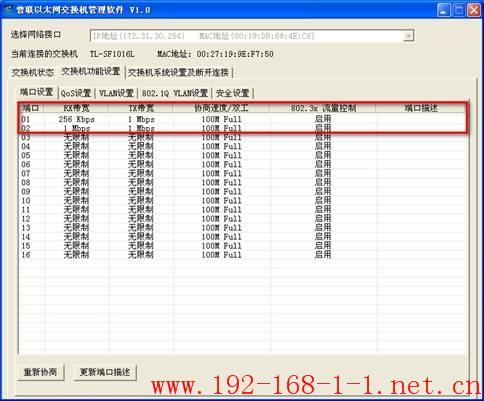Click the 协商速度/双工 column header

221,108
